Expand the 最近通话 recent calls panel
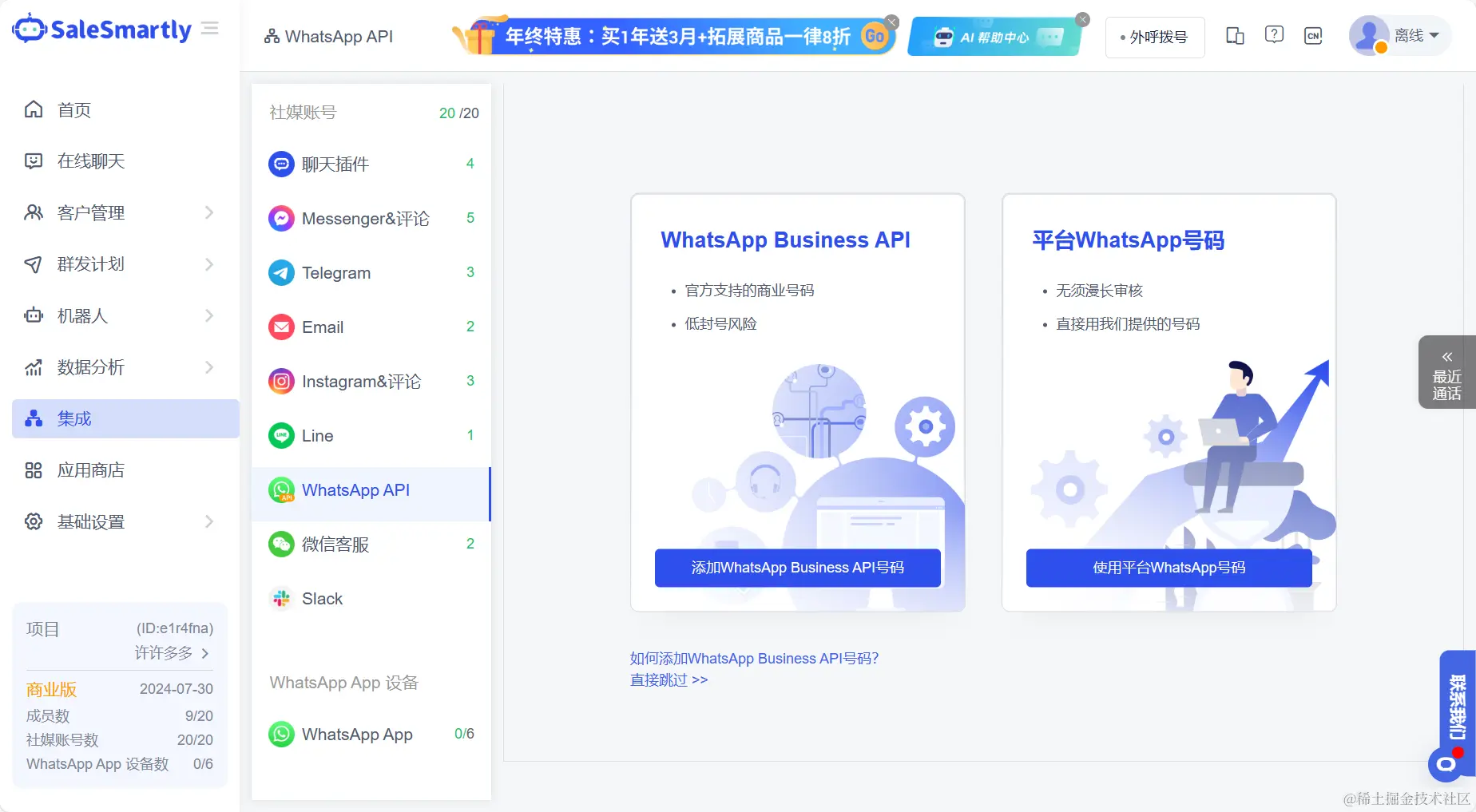Screen dimensions: 1476x812 pyautogui.click(x=1446, y=373)
